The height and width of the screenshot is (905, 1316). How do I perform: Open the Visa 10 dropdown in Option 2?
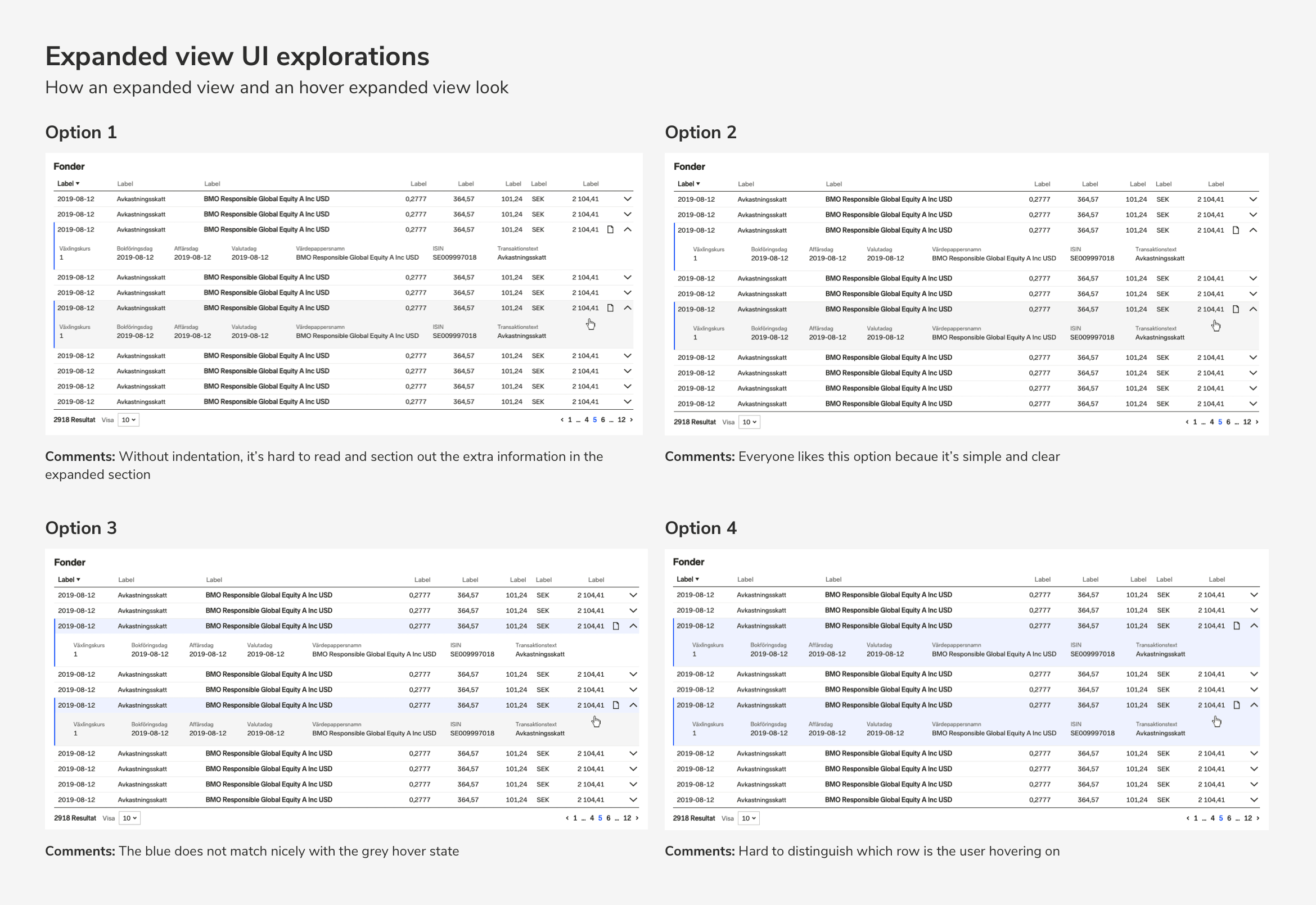tap(749, 422)
